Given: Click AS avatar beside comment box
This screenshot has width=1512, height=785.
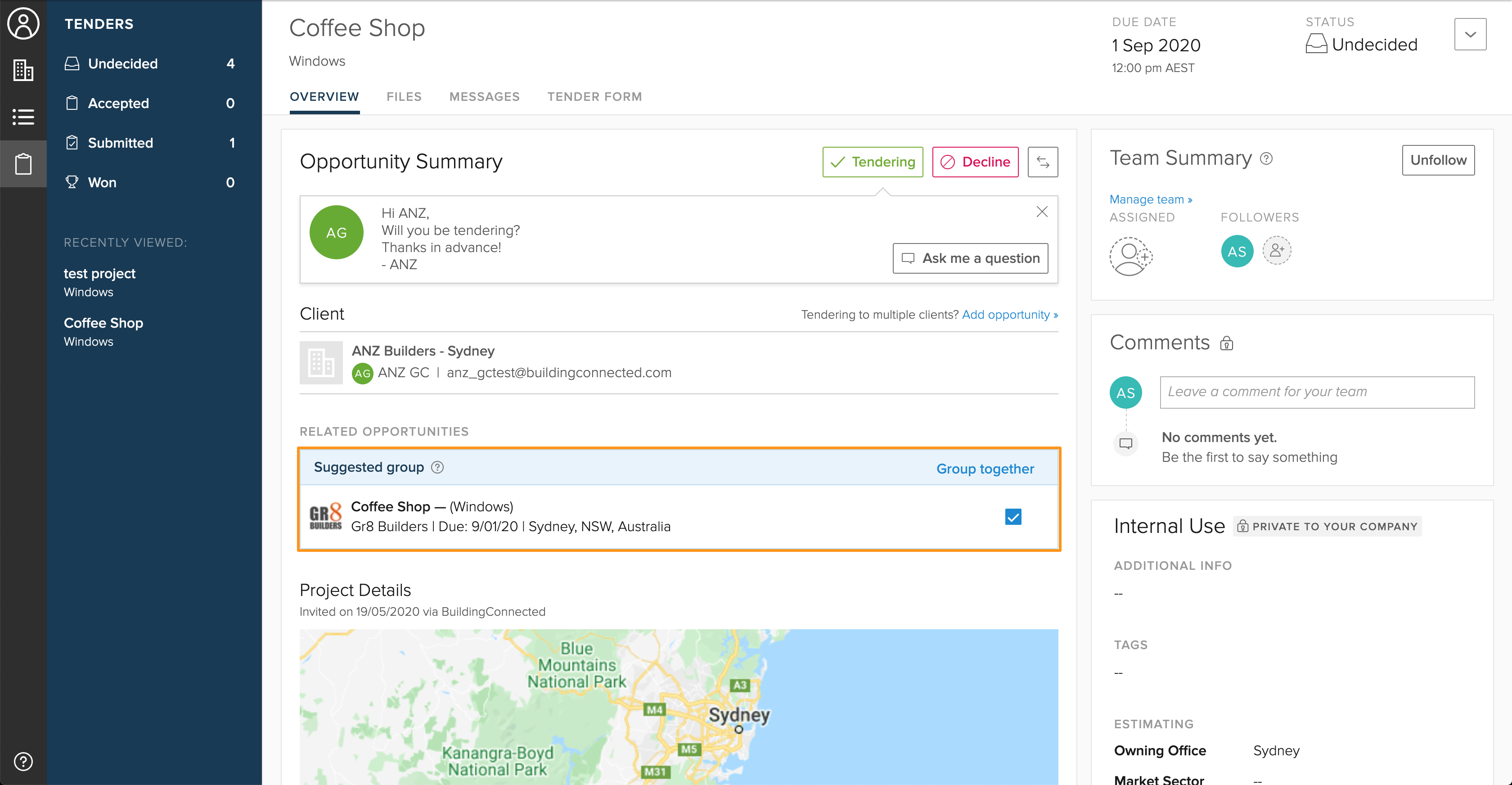Looking at the screenshot, I should click(1125, 393).
